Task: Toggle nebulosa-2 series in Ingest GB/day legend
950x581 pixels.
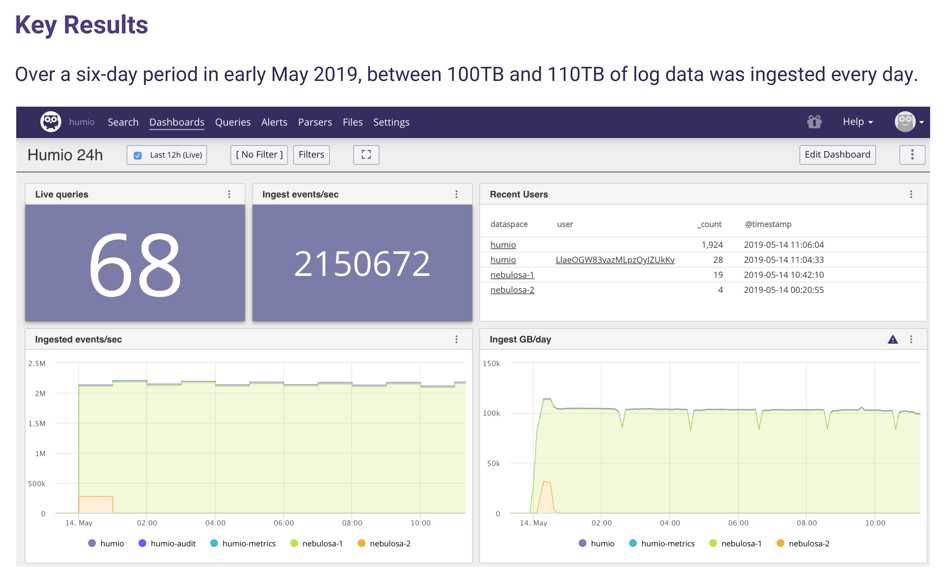Action: pos(803,543)
